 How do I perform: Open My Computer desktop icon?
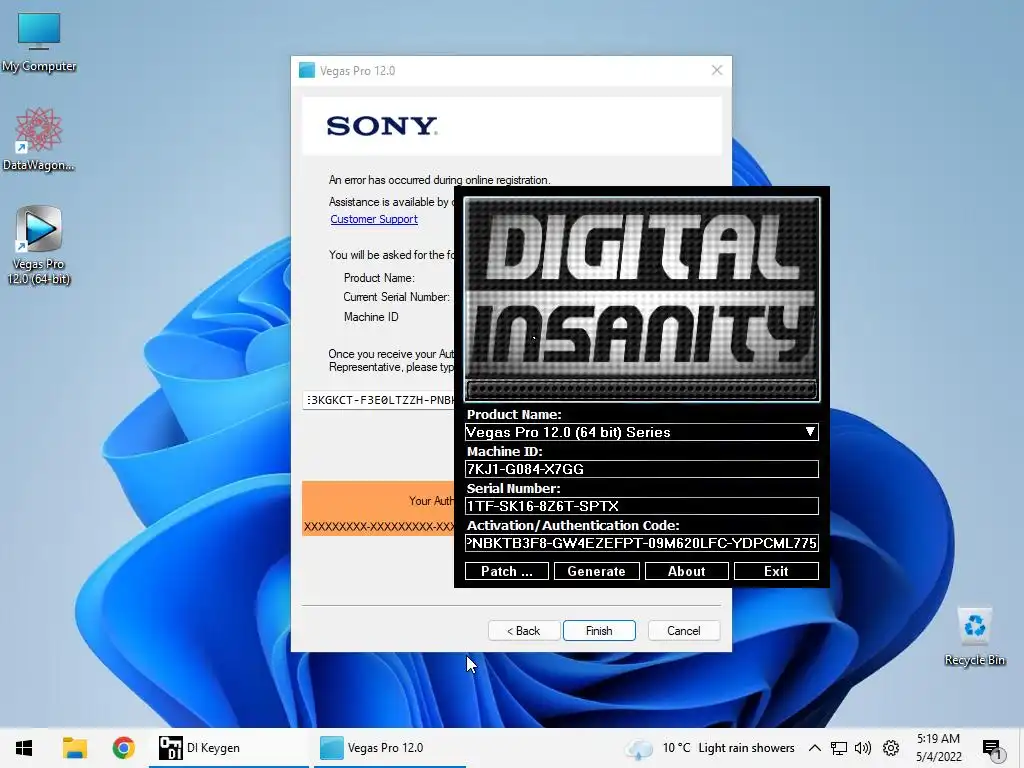[39, 40]
